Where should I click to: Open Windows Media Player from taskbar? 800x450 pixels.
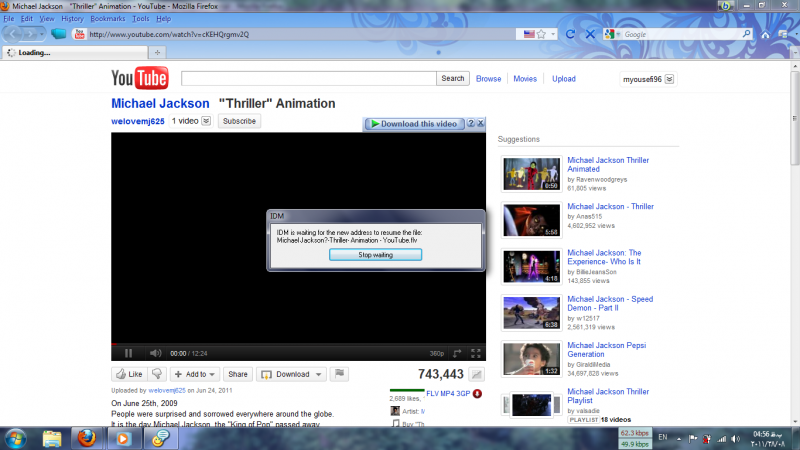(x=123, y=439)
